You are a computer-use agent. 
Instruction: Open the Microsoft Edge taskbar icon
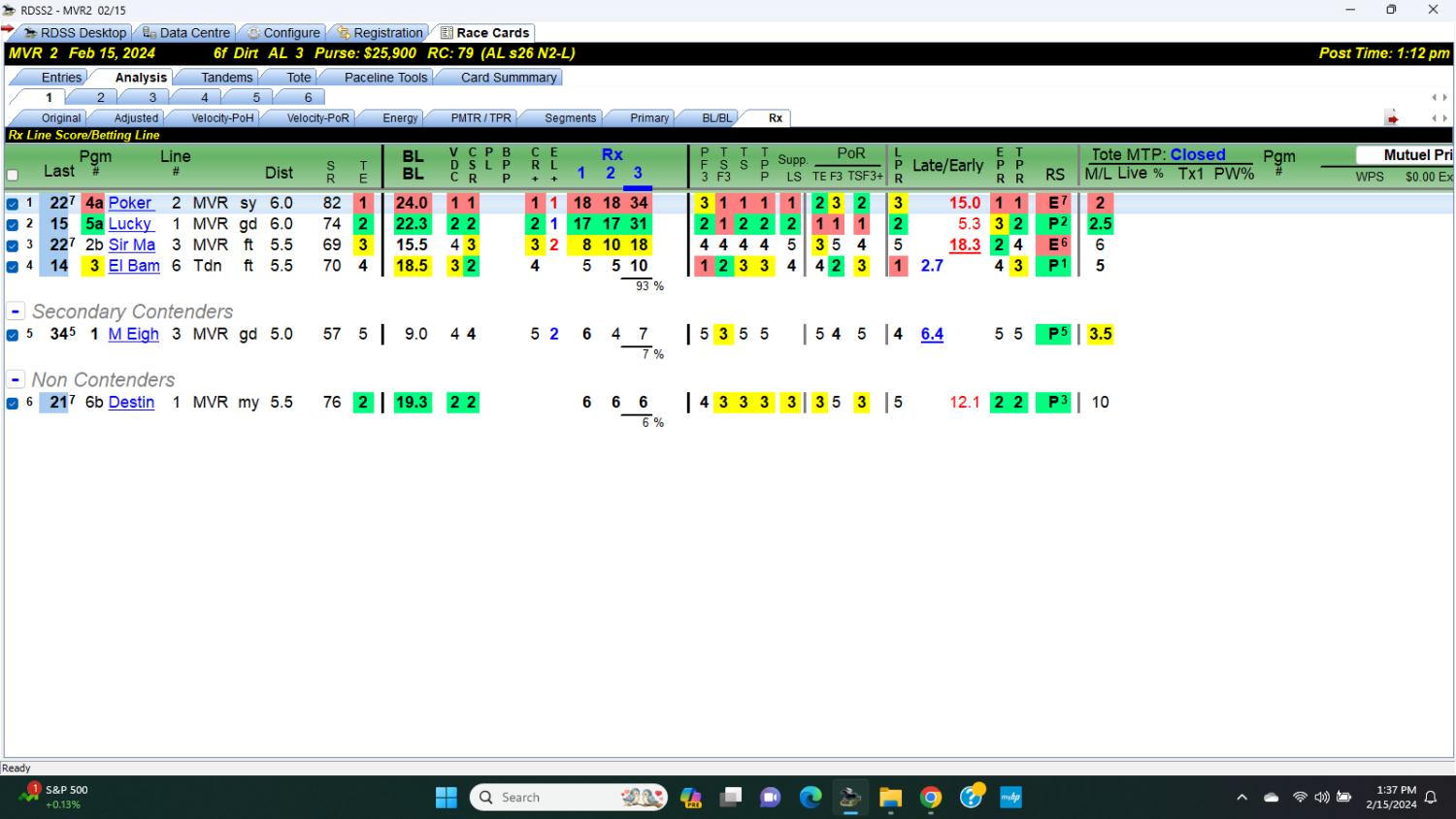click(811, 798)
